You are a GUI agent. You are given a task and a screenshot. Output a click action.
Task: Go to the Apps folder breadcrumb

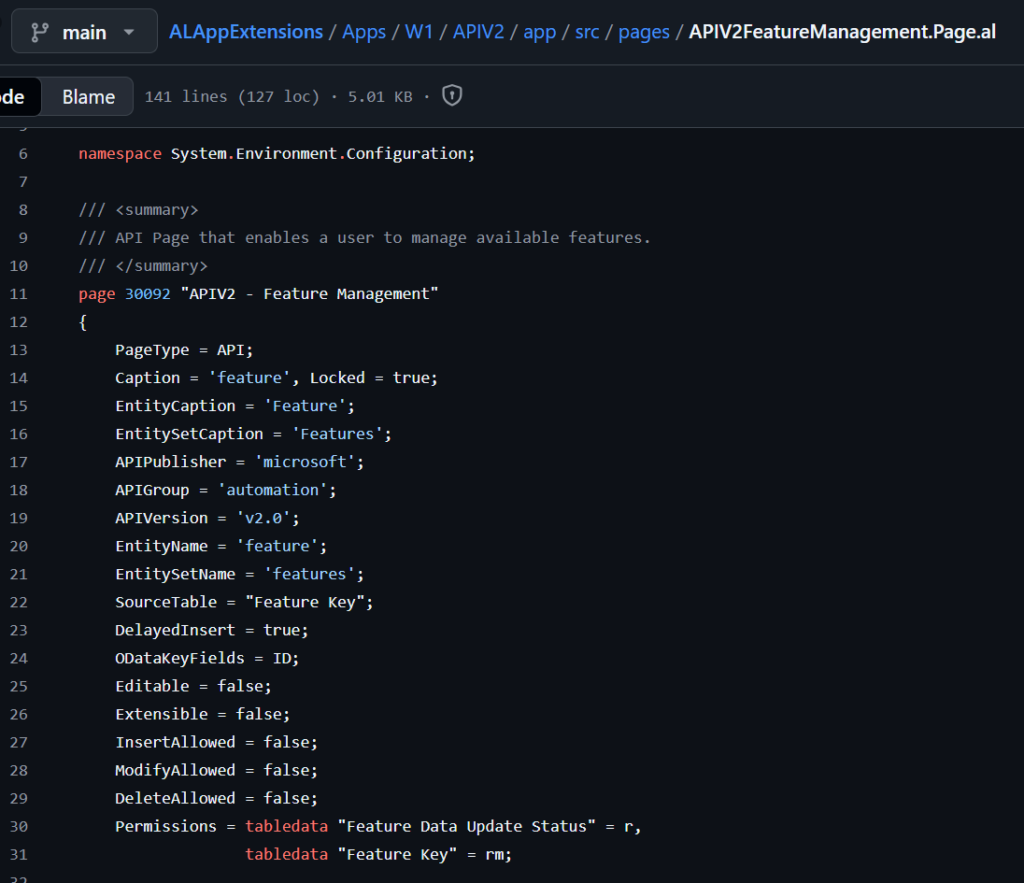pos(364,32)
